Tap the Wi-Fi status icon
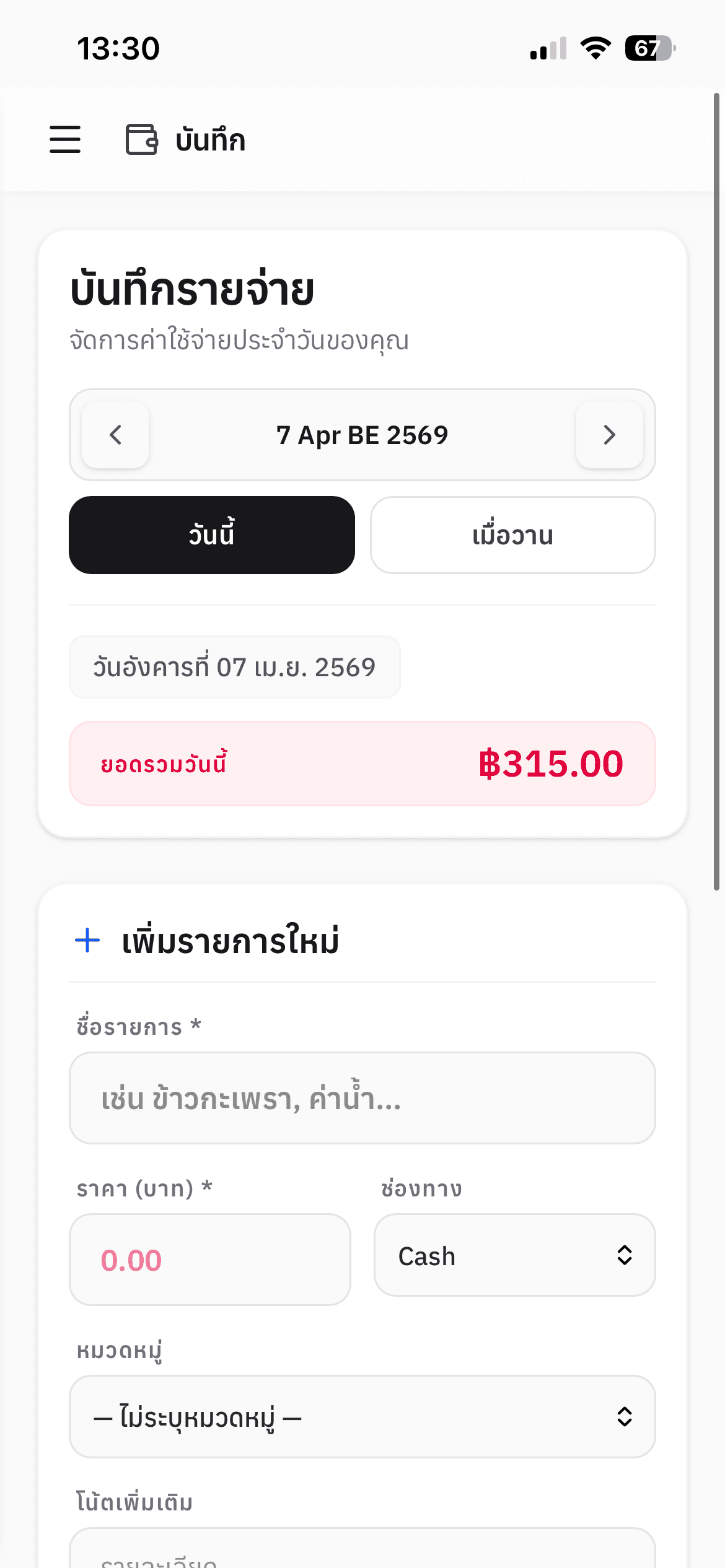Screen dimensions: 725x1568 595,48
